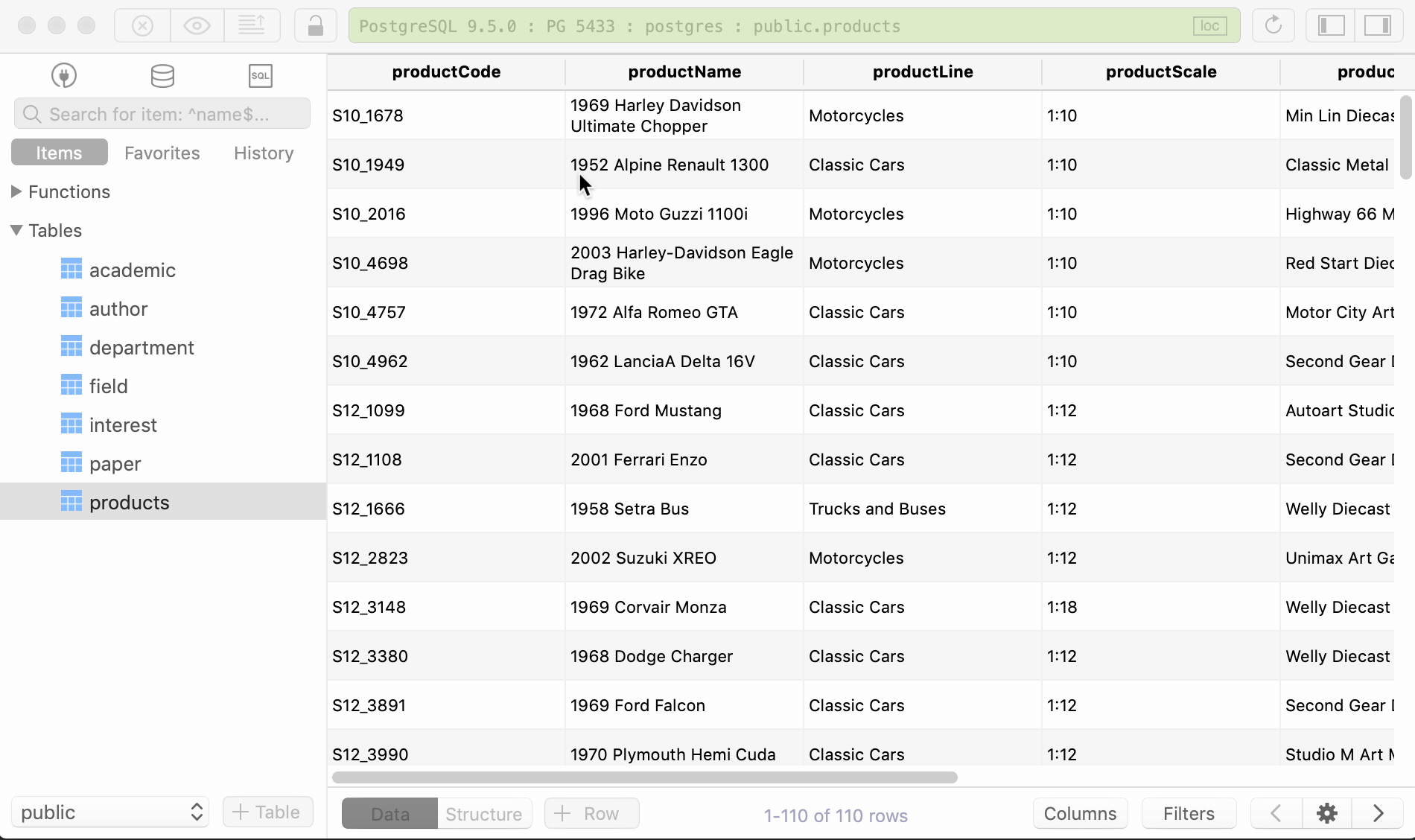Click the add Row button
This screenshot has width=1415, height=840.
[592, 813]
